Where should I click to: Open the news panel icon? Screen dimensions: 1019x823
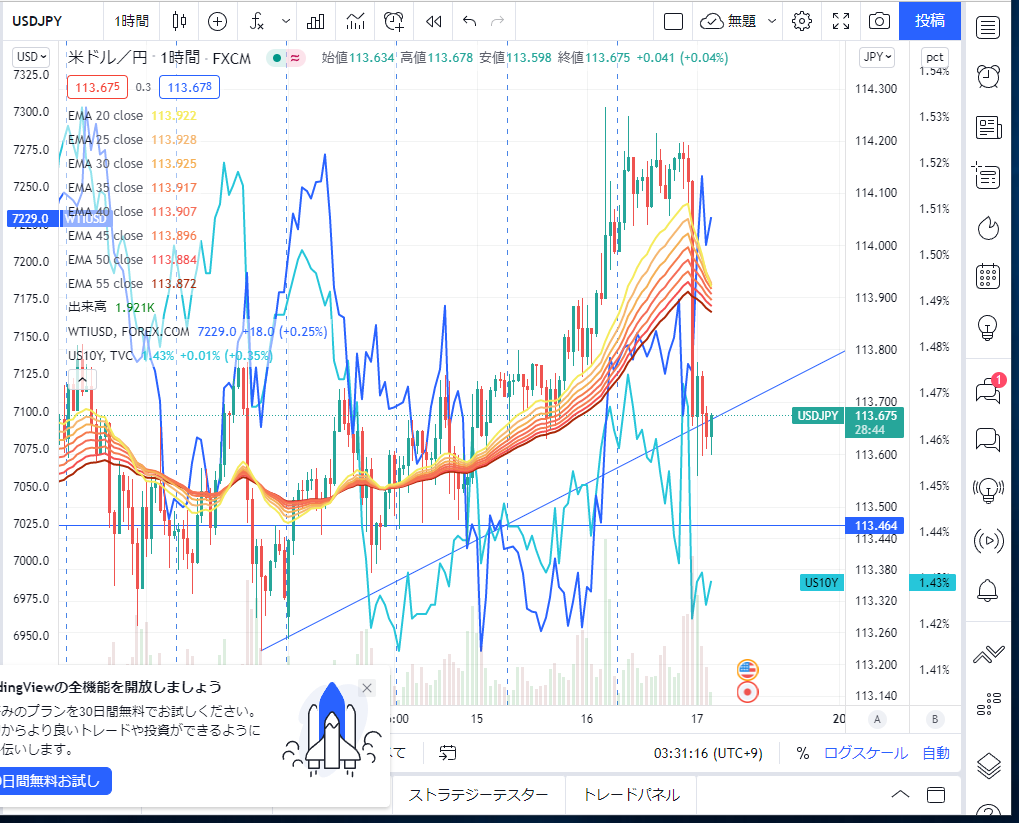[x=988, y=127]
